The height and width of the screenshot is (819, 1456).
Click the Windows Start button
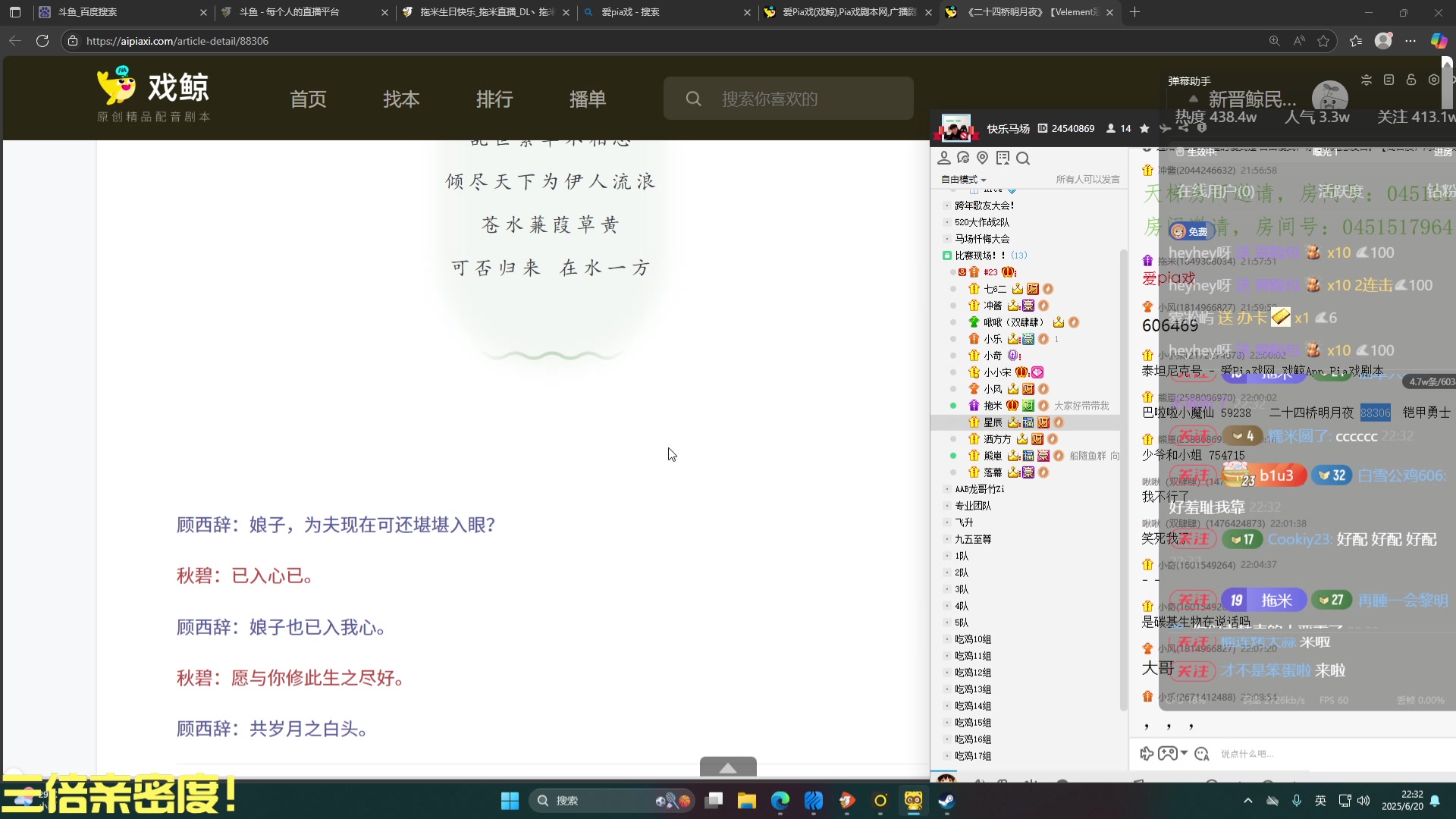pos(510,801)
